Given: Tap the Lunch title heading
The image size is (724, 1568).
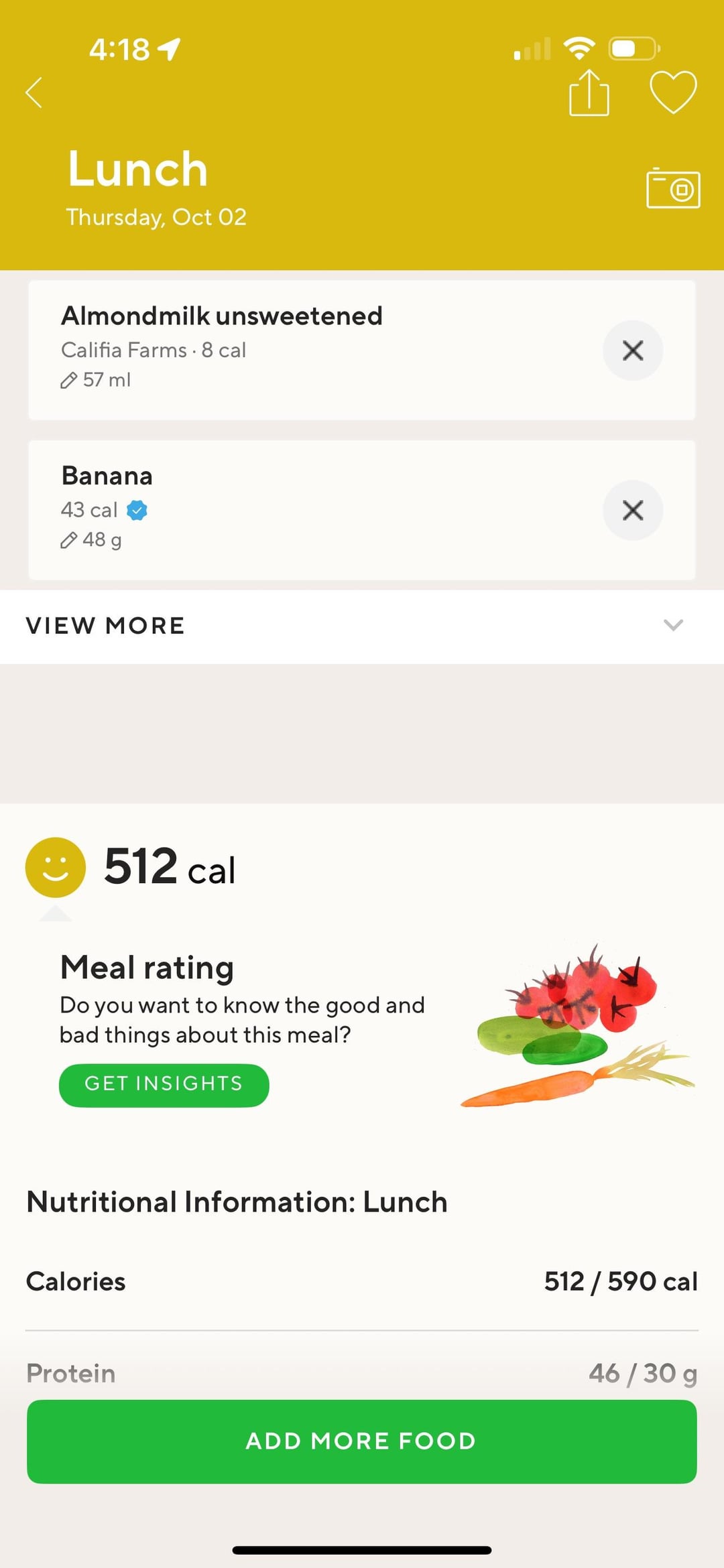Looking at the screenshot, I should pyautogui.click(x=138, y=169).
